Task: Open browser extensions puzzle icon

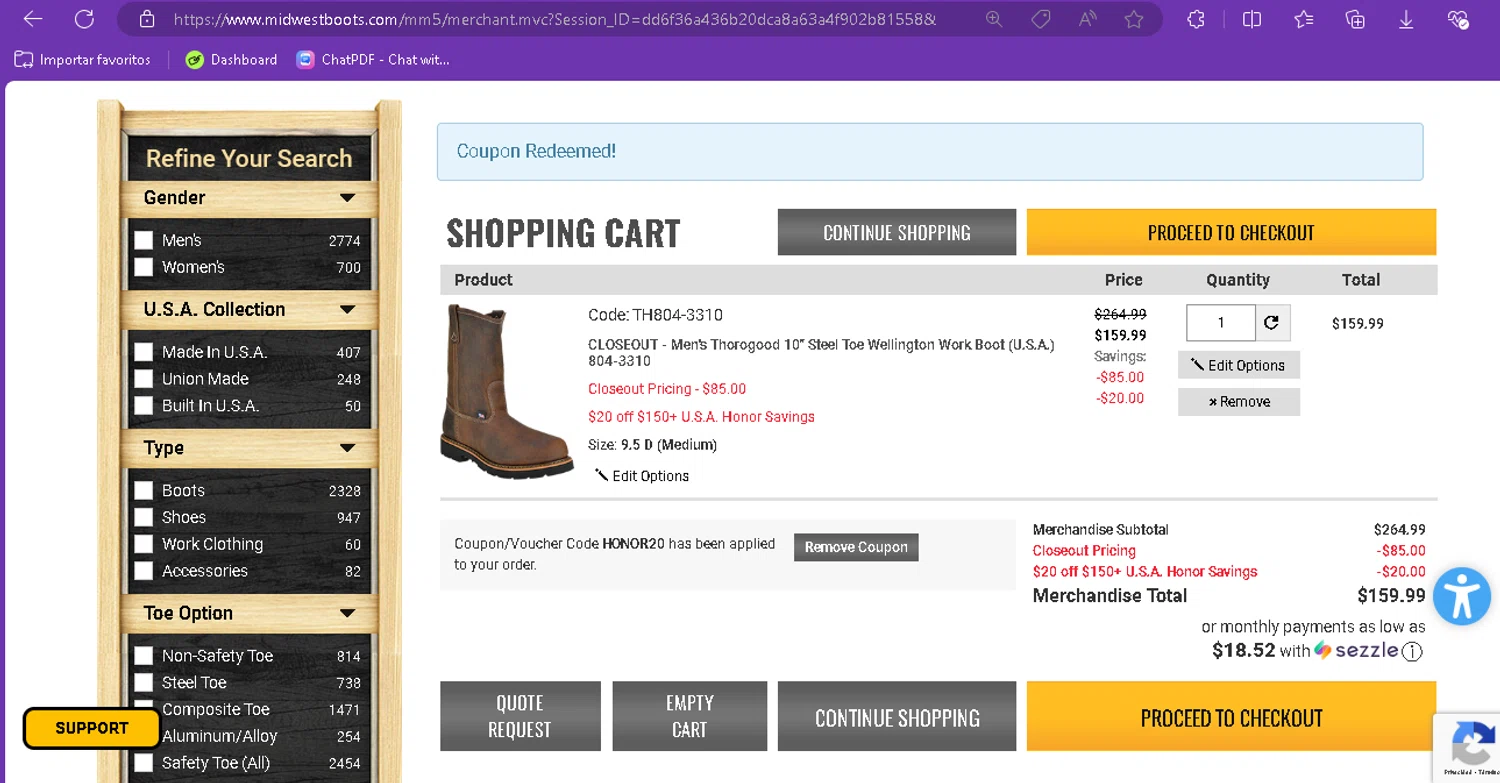Action: (1196, 19)
